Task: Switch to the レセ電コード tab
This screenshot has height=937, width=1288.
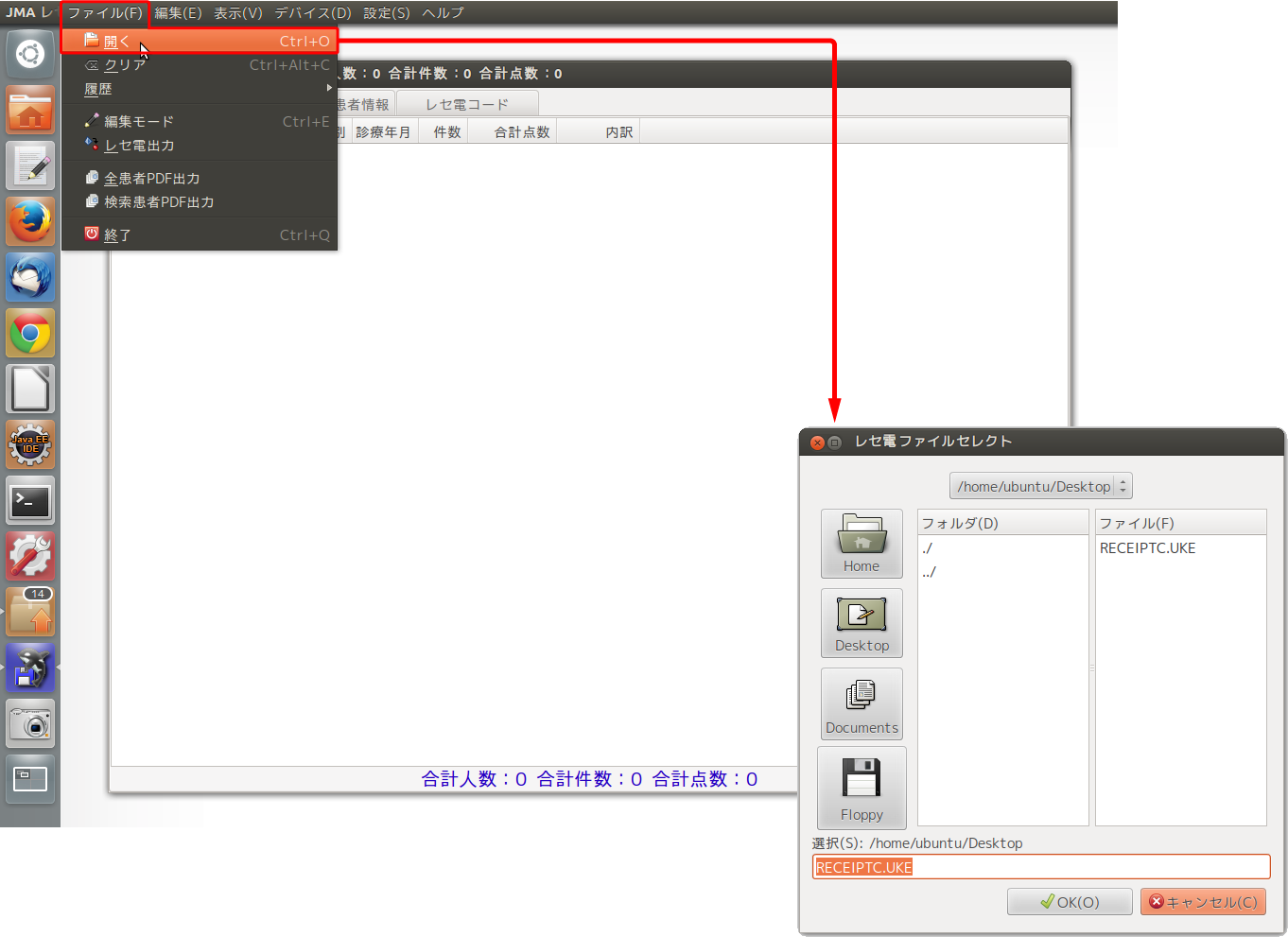Action: (467, 104)
